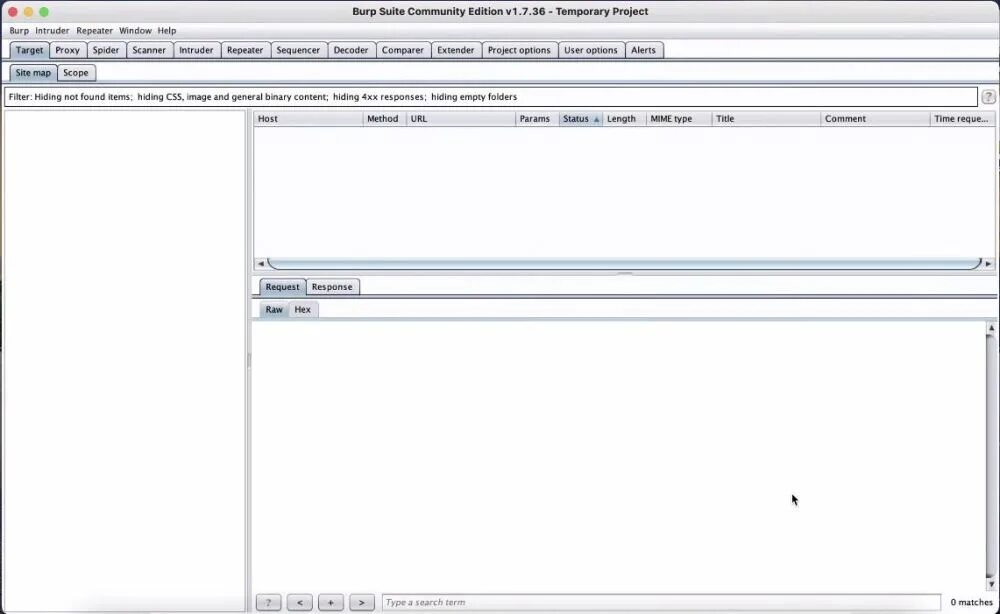
Task: Switch to the Sequencer tab
Action: click(298, 50)
